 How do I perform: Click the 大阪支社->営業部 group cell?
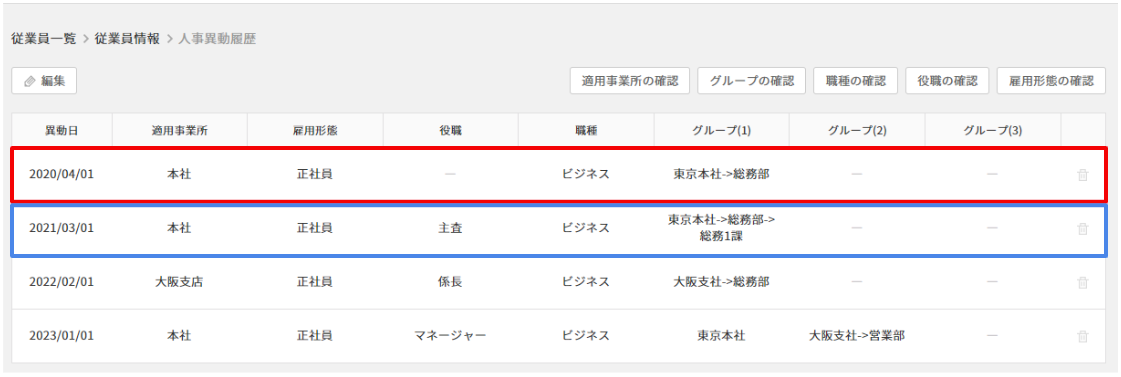pyautogui.click(x=856, y=336)
